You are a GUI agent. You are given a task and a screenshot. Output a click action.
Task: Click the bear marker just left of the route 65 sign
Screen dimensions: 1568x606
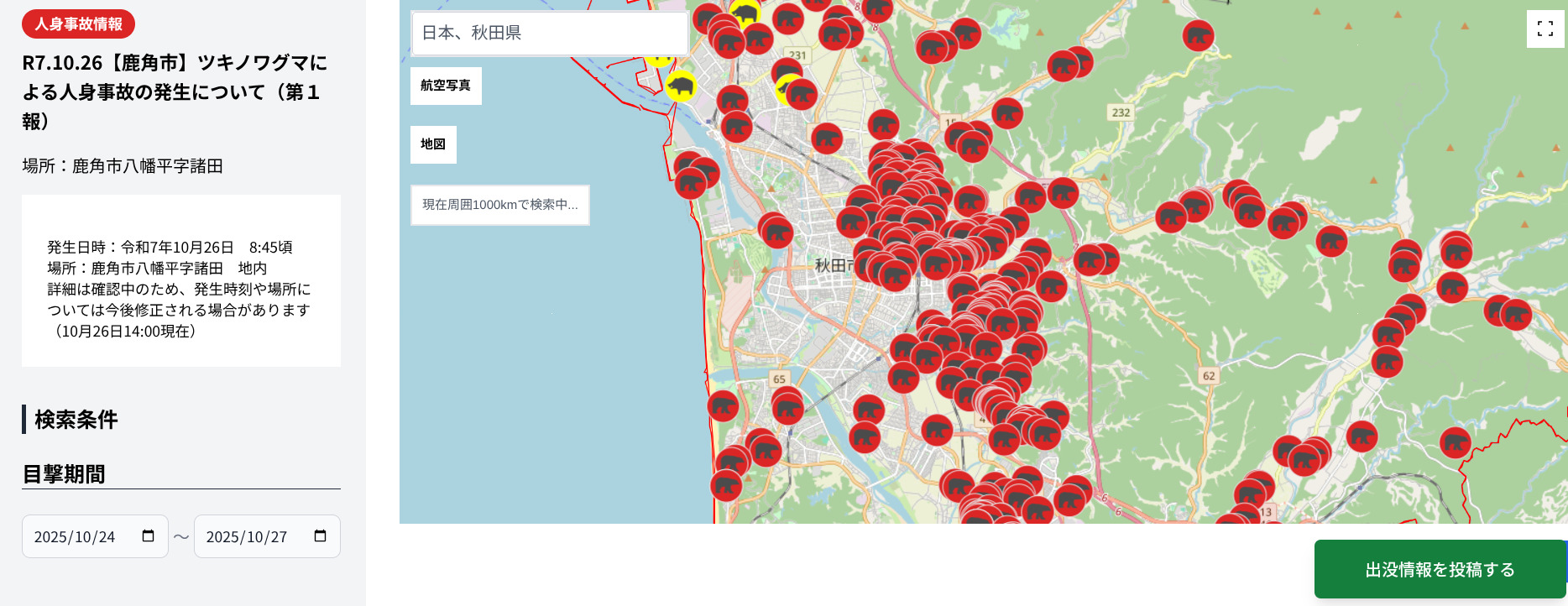[x=723, y=406]
